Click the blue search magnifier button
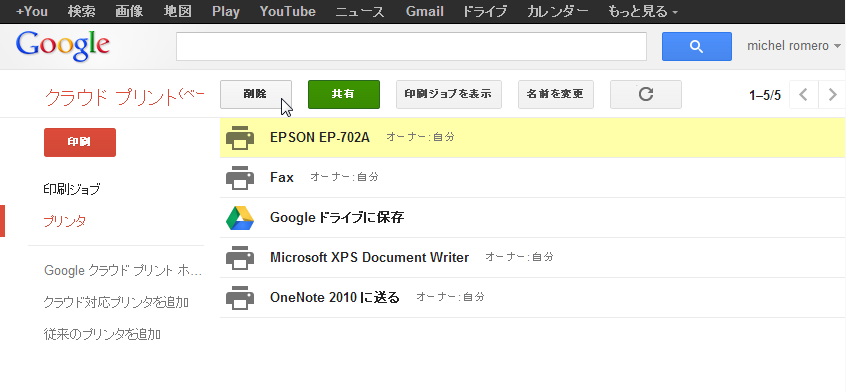Screen dimensions: 846x392 [697, 46]
